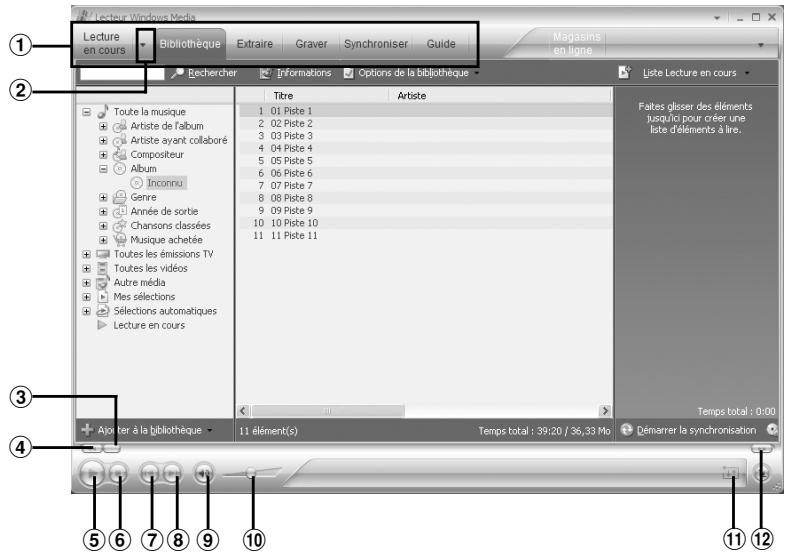Expand the Genre node

103,197
